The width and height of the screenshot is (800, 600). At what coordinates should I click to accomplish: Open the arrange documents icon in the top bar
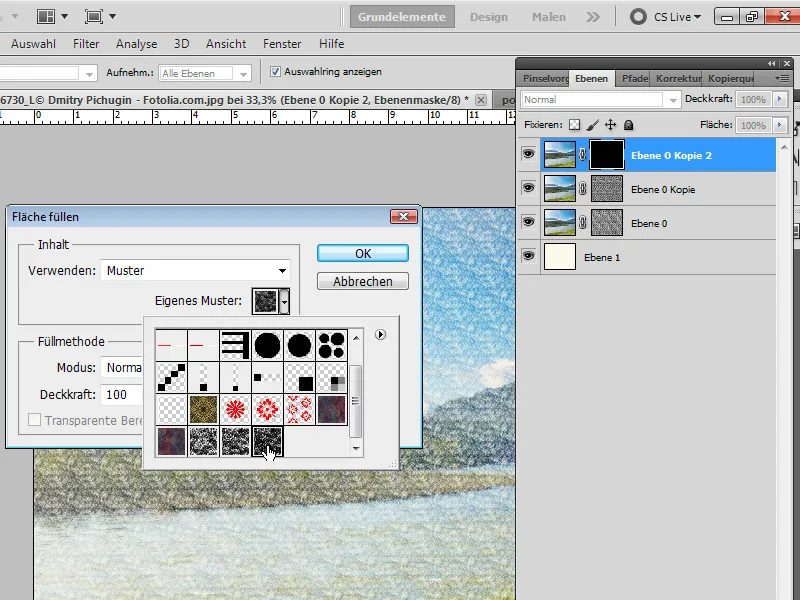(x=45, y=16)
